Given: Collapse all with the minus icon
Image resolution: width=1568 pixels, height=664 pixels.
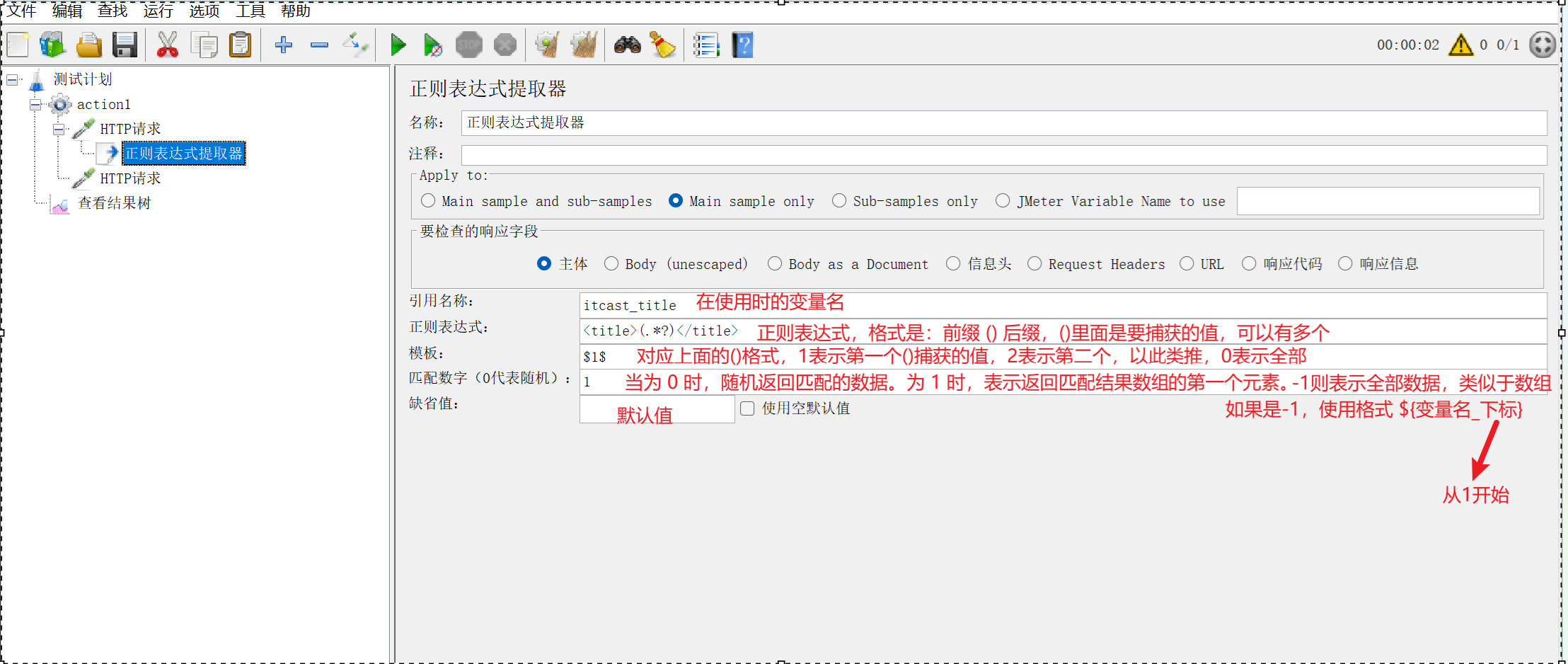Looking at the screenshot, I should click(320, 45).
